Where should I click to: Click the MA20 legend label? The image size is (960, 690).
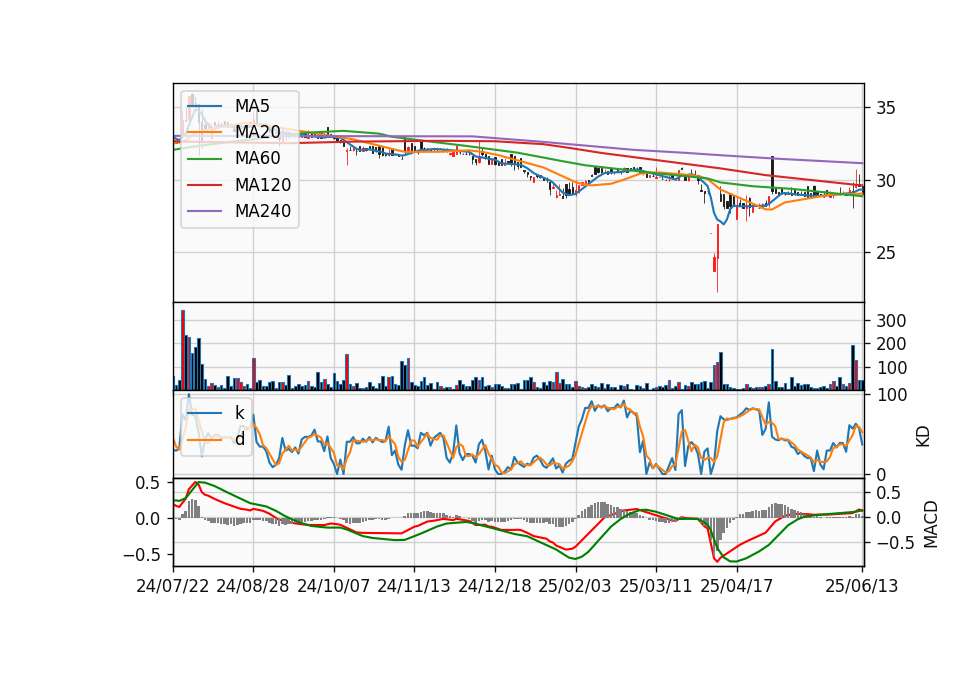[257, 132]
